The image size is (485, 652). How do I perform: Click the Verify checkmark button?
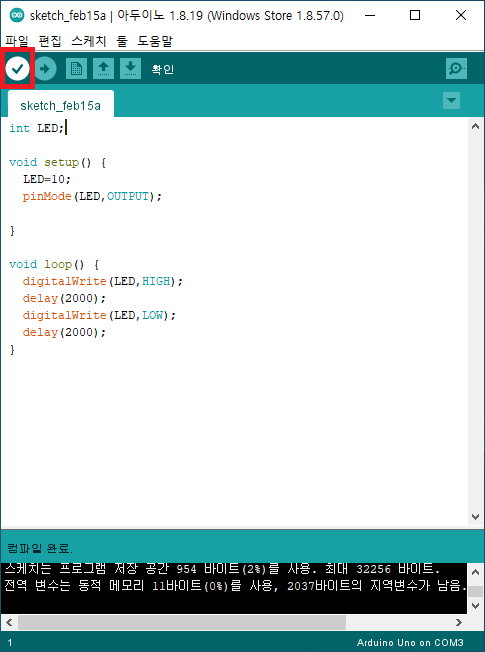click(17, 68)
